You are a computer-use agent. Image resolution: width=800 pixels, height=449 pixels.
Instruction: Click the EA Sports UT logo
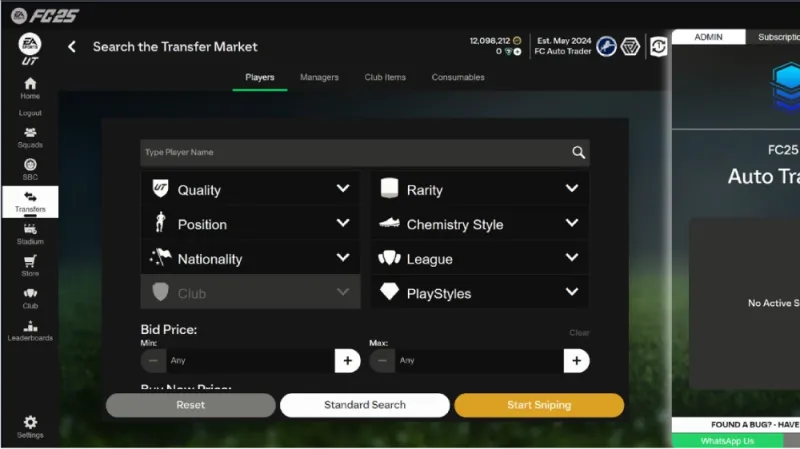(x=30, y=49)
